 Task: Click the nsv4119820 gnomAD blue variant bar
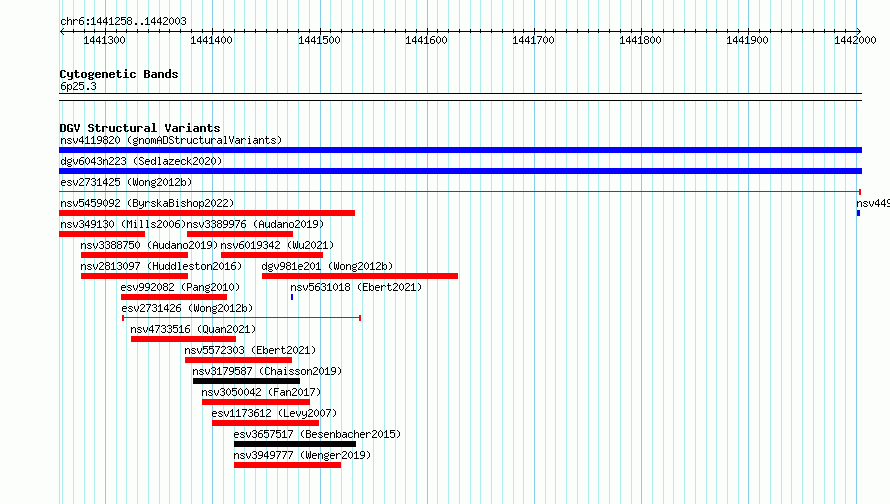coord(460,150)
